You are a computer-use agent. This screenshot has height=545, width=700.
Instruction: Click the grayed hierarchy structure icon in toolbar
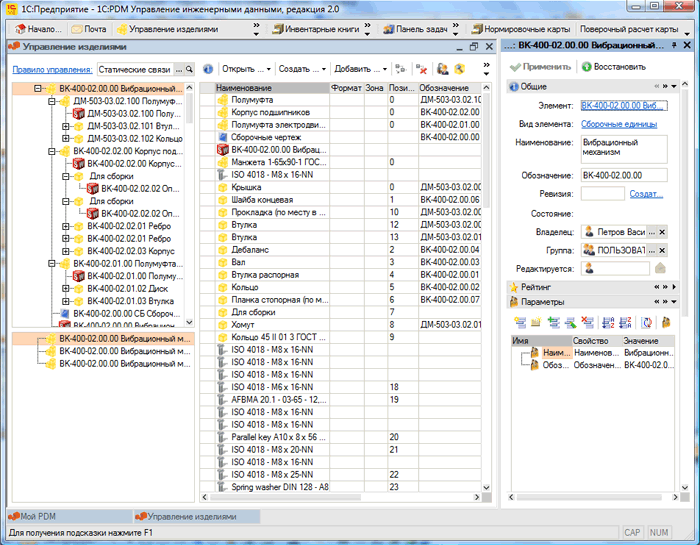click(400, 69)
